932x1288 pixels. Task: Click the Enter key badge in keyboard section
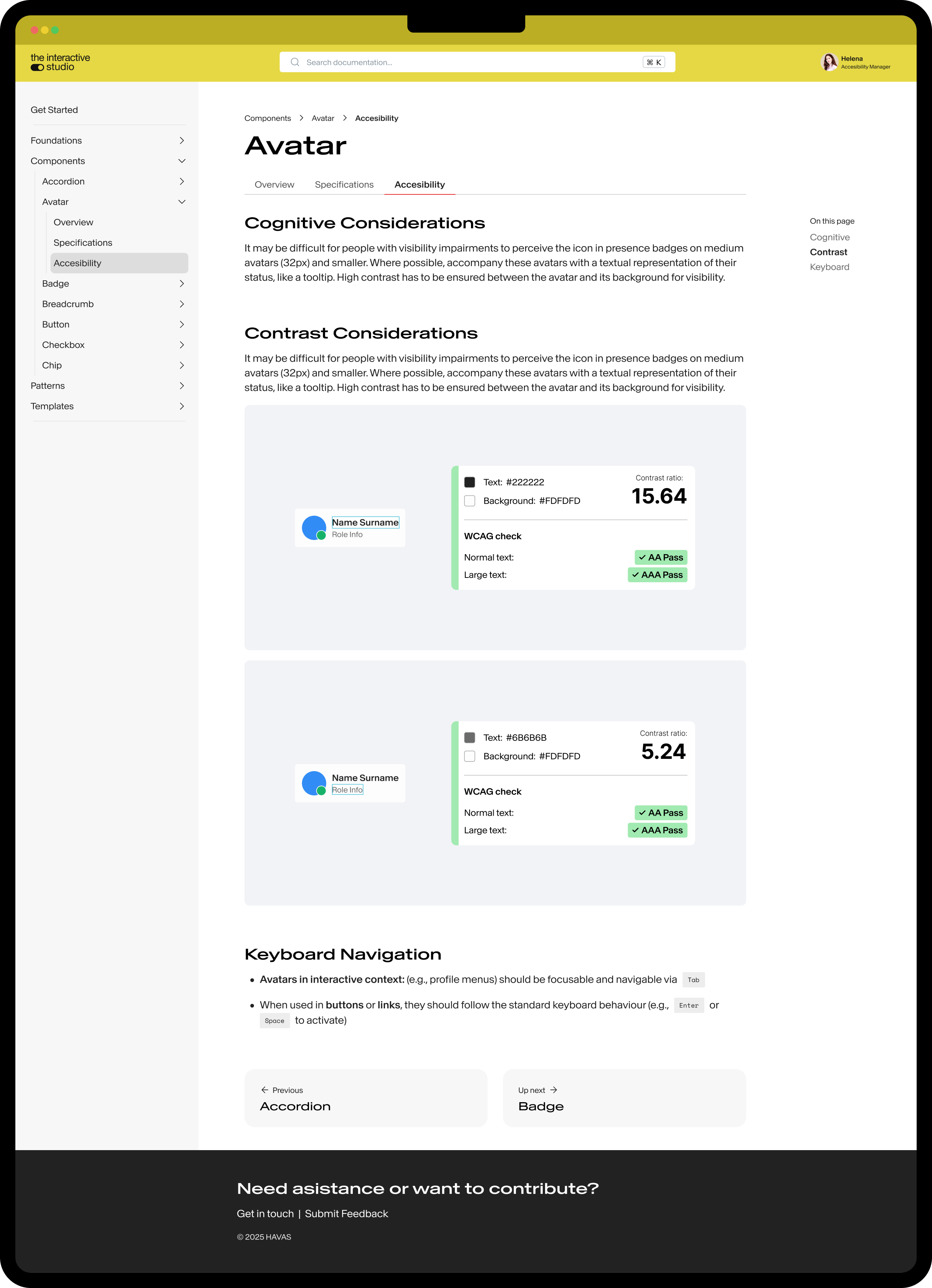(x=689, y=1005)
